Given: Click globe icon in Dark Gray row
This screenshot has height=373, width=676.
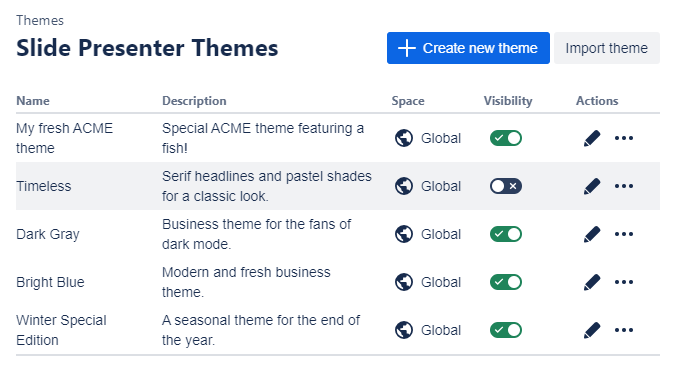Looking at the screenshot, I should [404, 234].
